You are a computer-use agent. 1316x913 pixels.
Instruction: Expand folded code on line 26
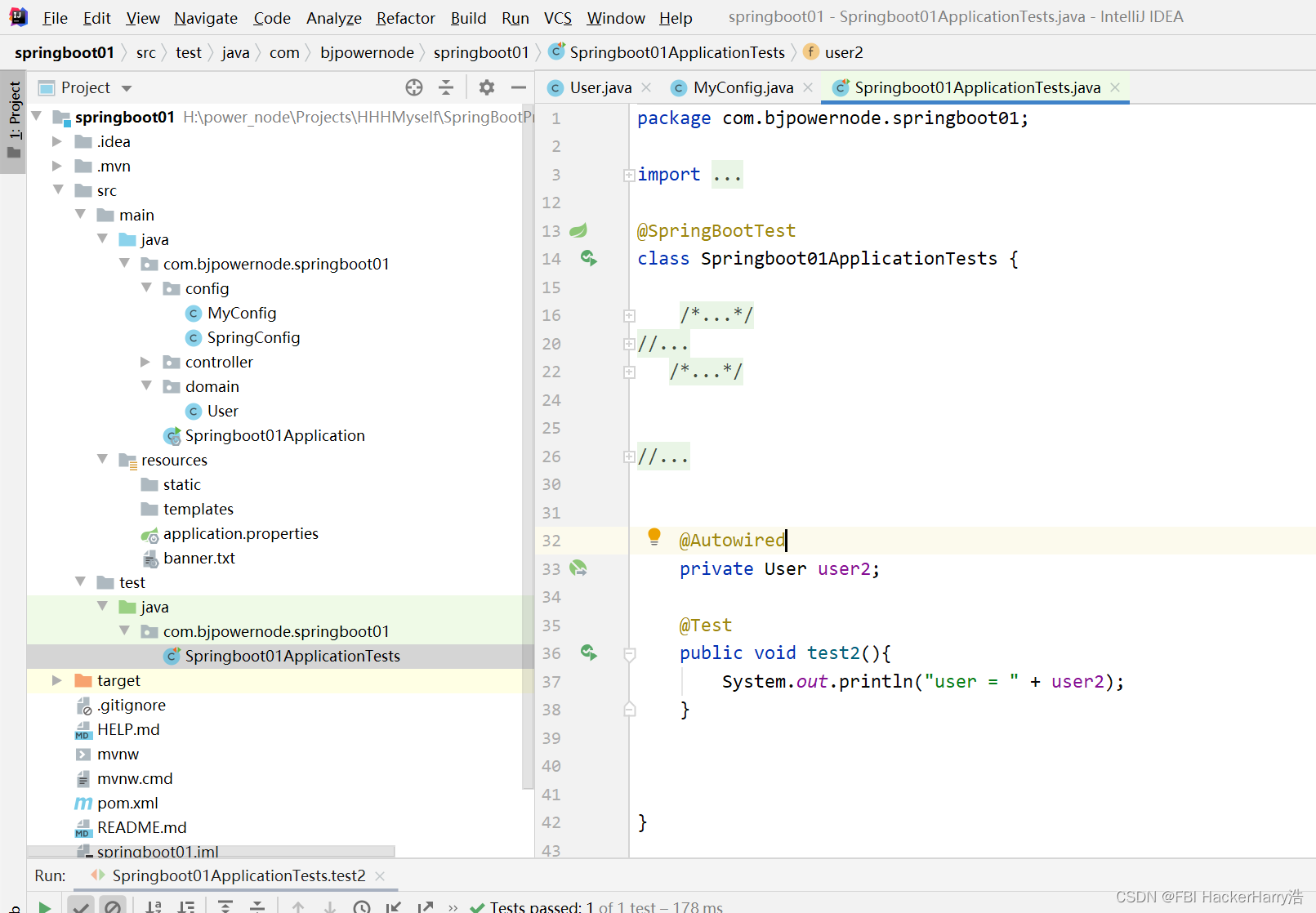[629, 456]
